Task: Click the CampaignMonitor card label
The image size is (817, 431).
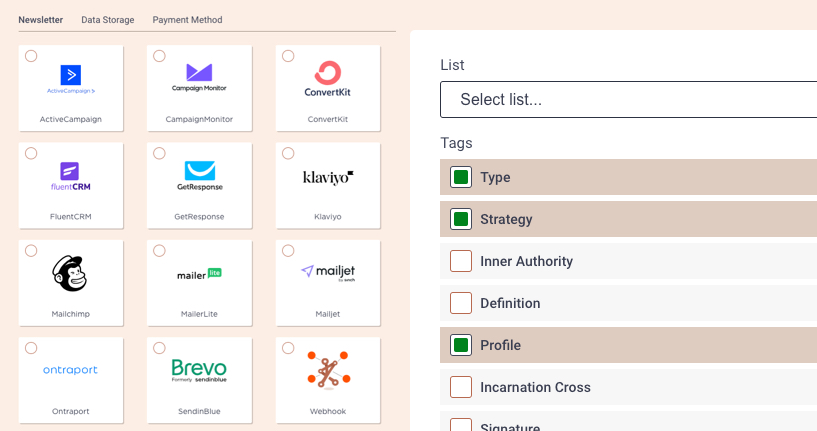Action: click(x=199, y=119)
